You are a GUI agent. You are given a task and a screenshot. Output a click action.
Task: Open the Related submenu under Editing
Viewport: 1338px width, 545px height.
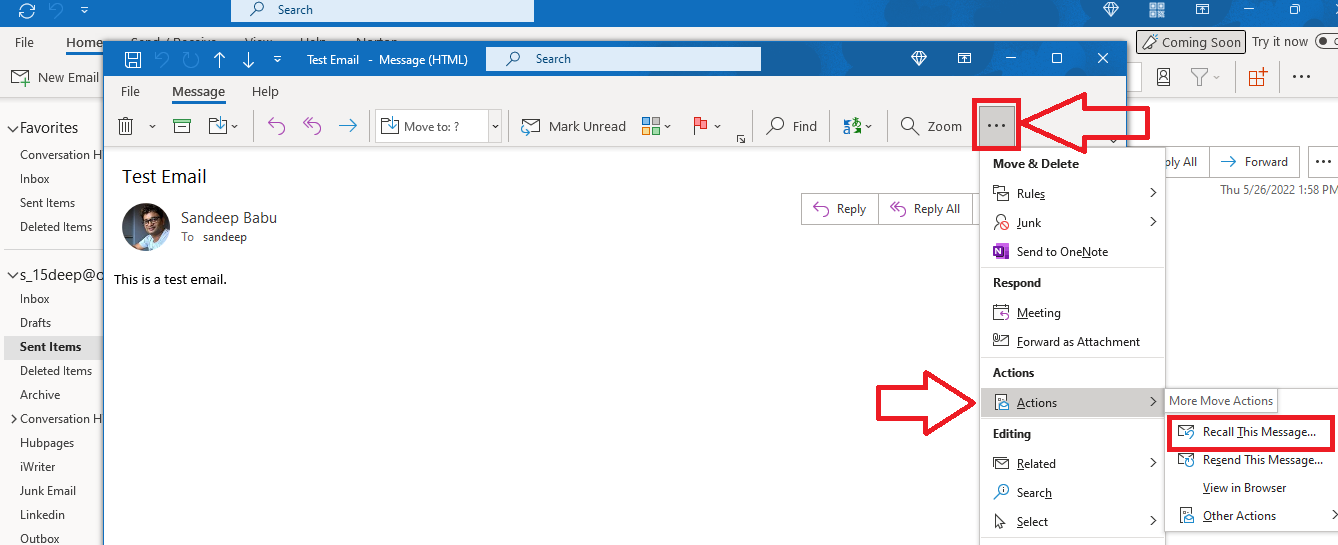pos(1073,464)
